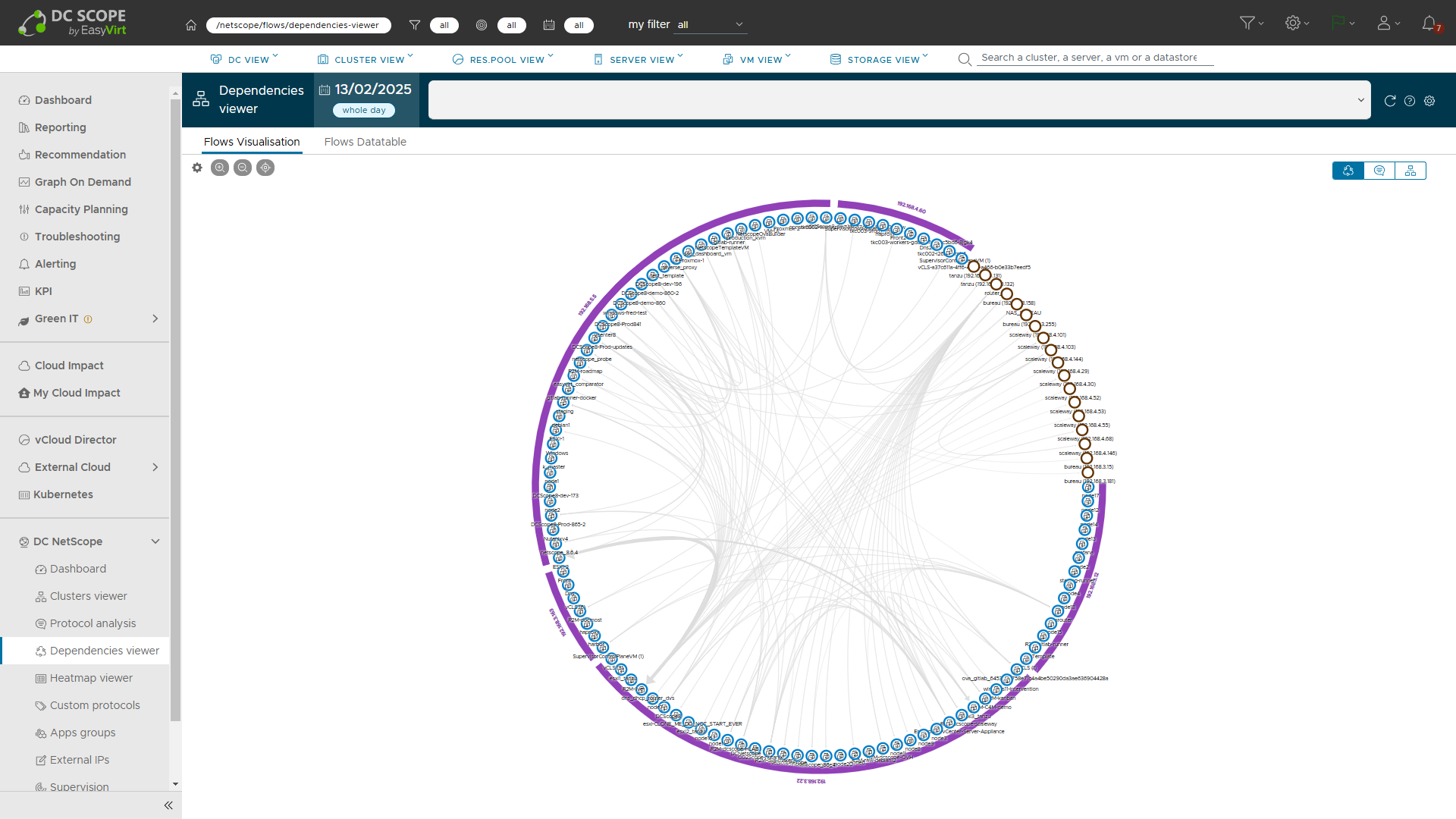
Task: Open the graph settings gear icon
Action: [196, 168]
